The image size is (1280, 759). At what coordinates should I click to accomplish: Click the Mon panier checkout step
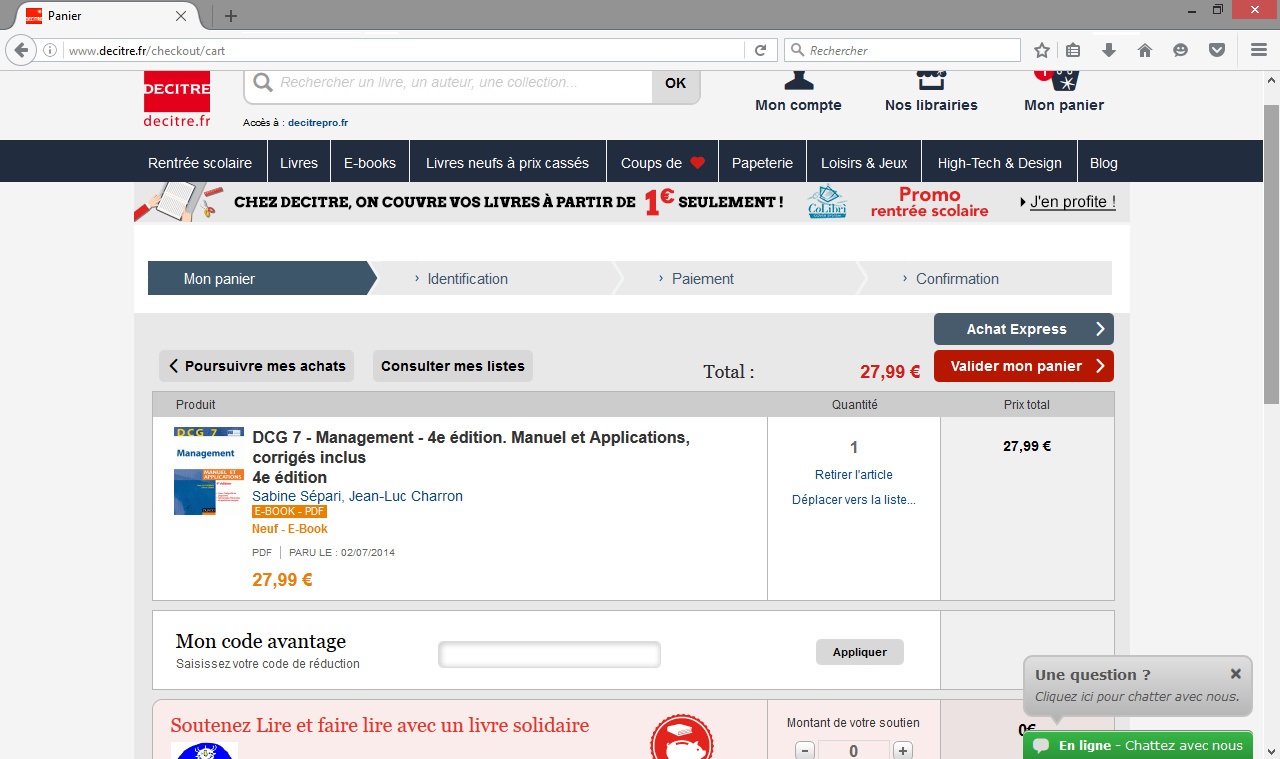pos(262,279)
